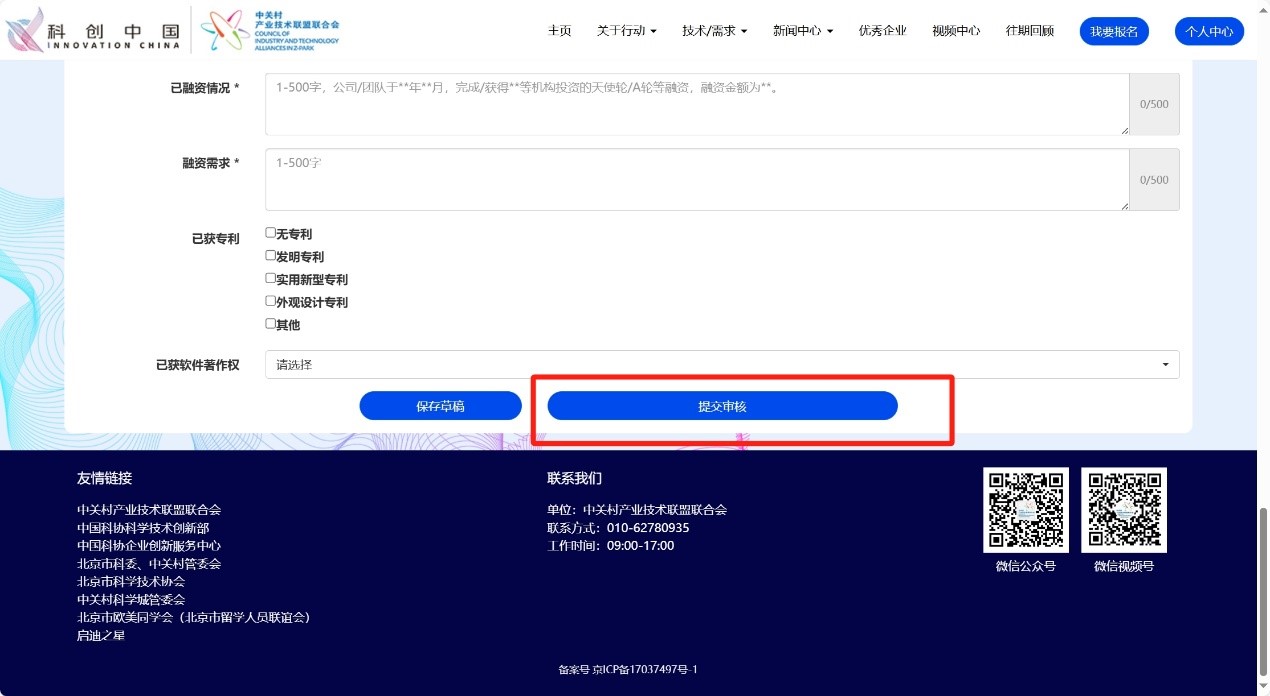The width and height of the screenshot is (1270, 696).
Task: Check the 其他 patent checkbox
Action: coord(270,324)
